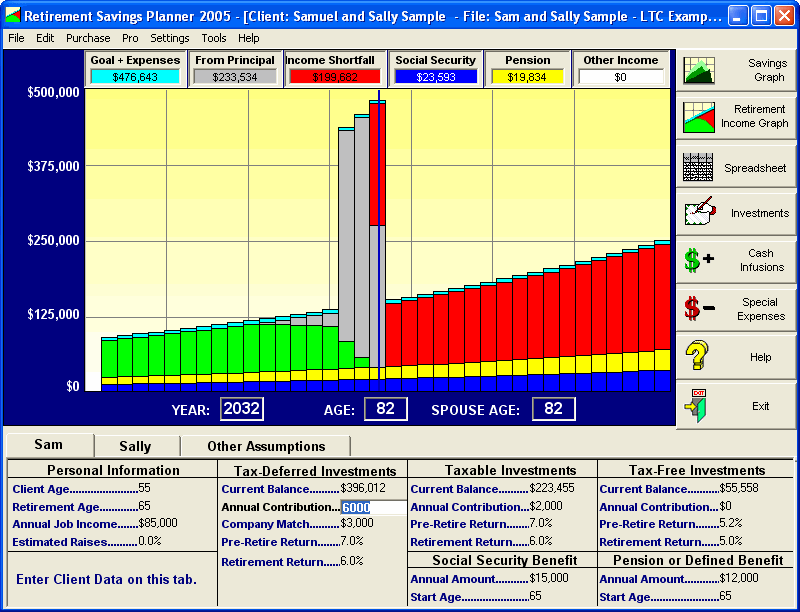Select Taxable Investments Retirement Return 6.0%

[541, 541]
